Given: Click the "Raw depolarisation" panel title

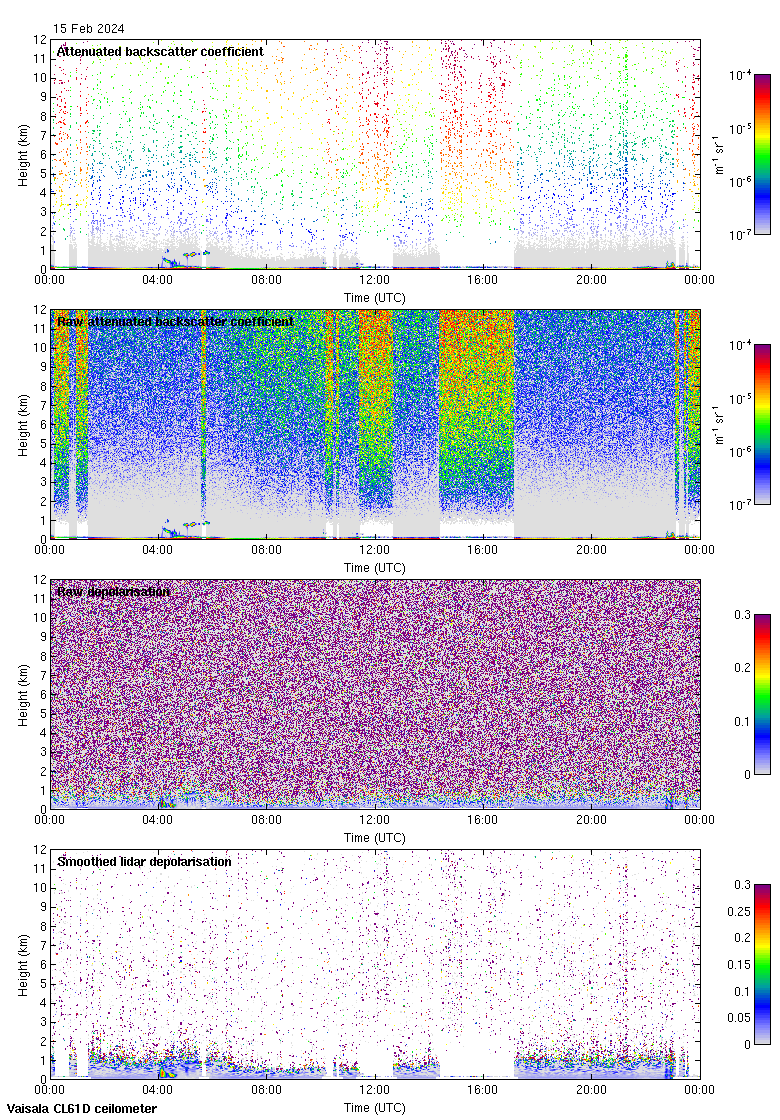Looking at the screenshot, I should click(x=113, y=591).
